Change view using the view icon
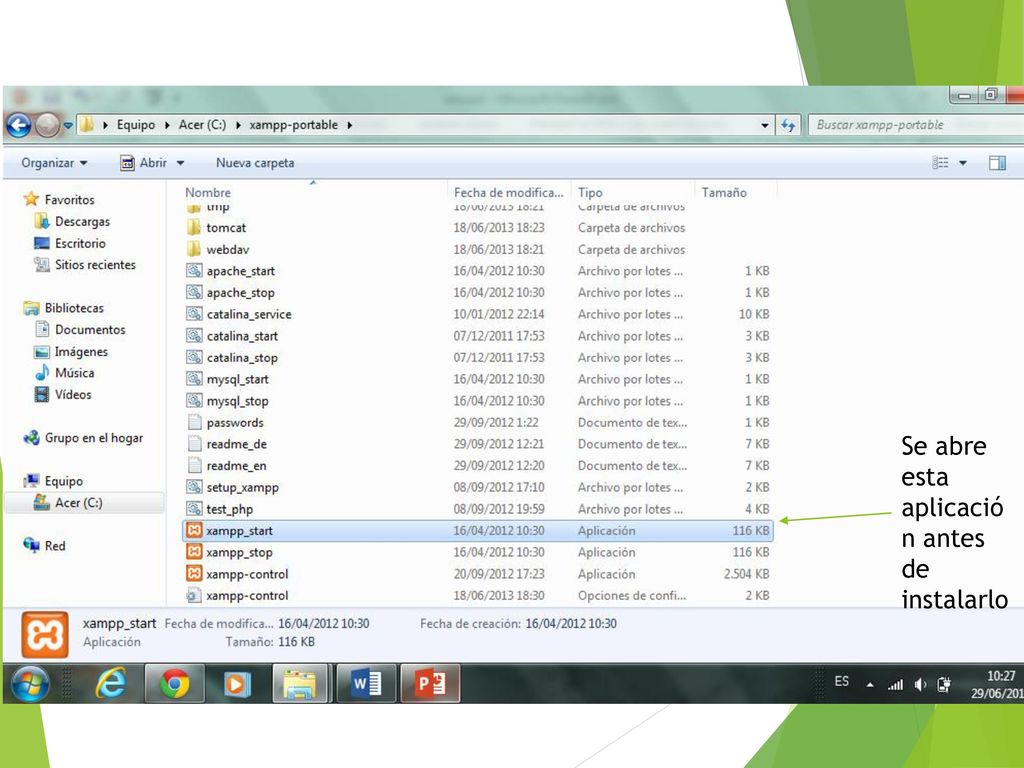Screen dimensions: 1024x768 (940, 163)
